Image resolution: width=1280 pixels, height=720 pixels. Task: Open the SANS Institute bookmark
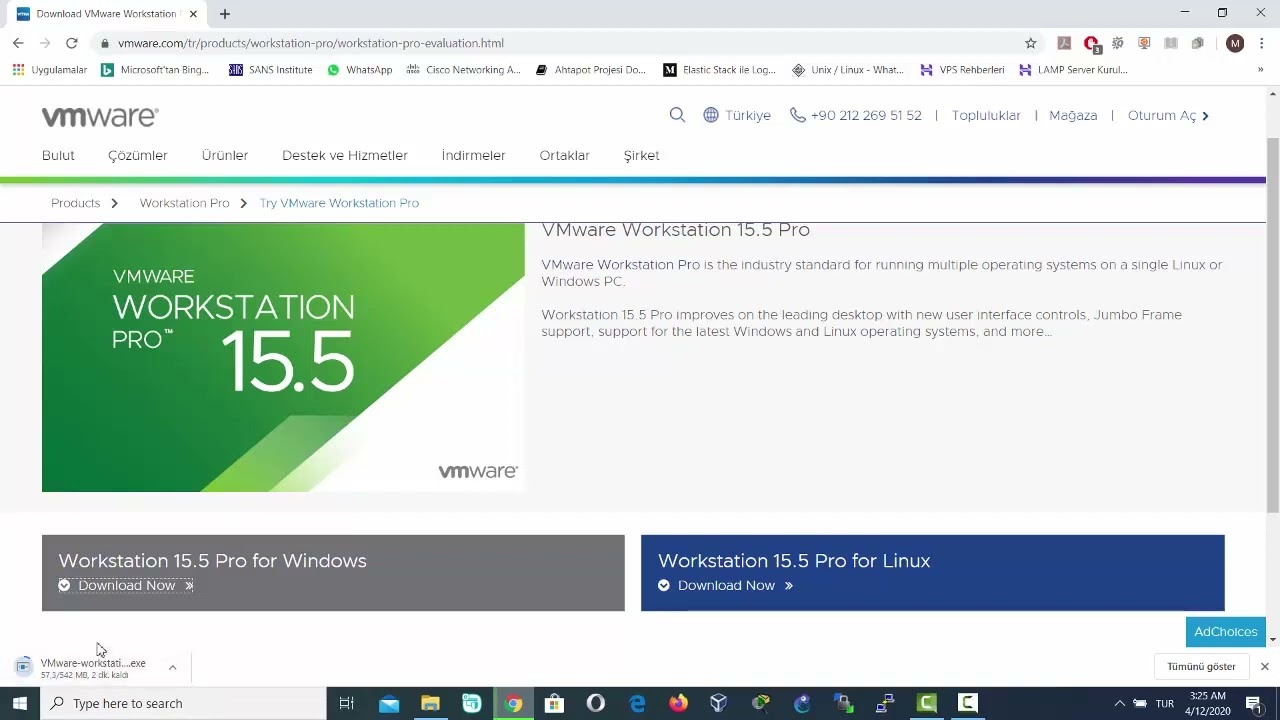[x=270, y=70]
